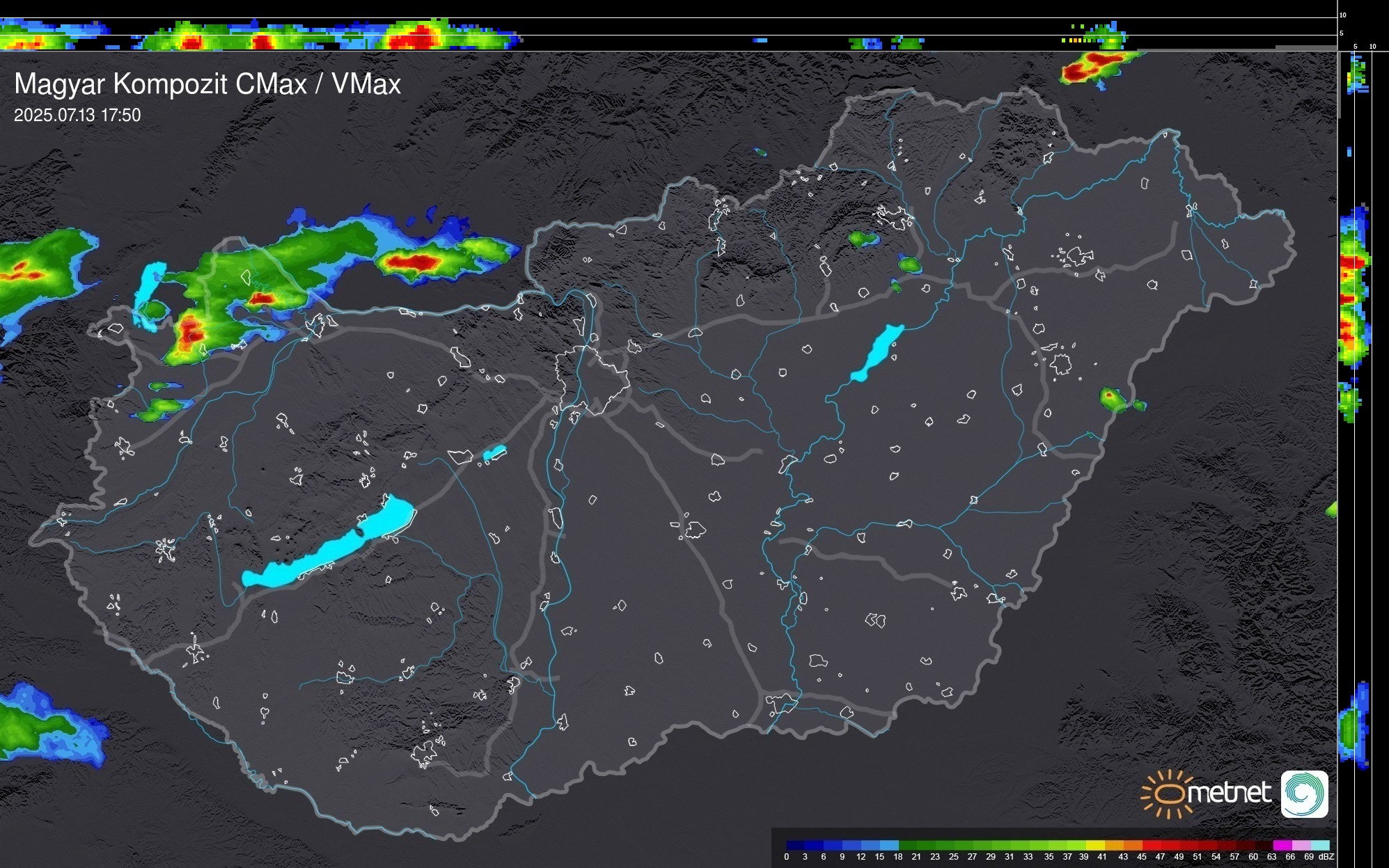This screenshot has height=868, width=1389.
Task: Click the 10 km label on the top profile
Action: 1342,15
